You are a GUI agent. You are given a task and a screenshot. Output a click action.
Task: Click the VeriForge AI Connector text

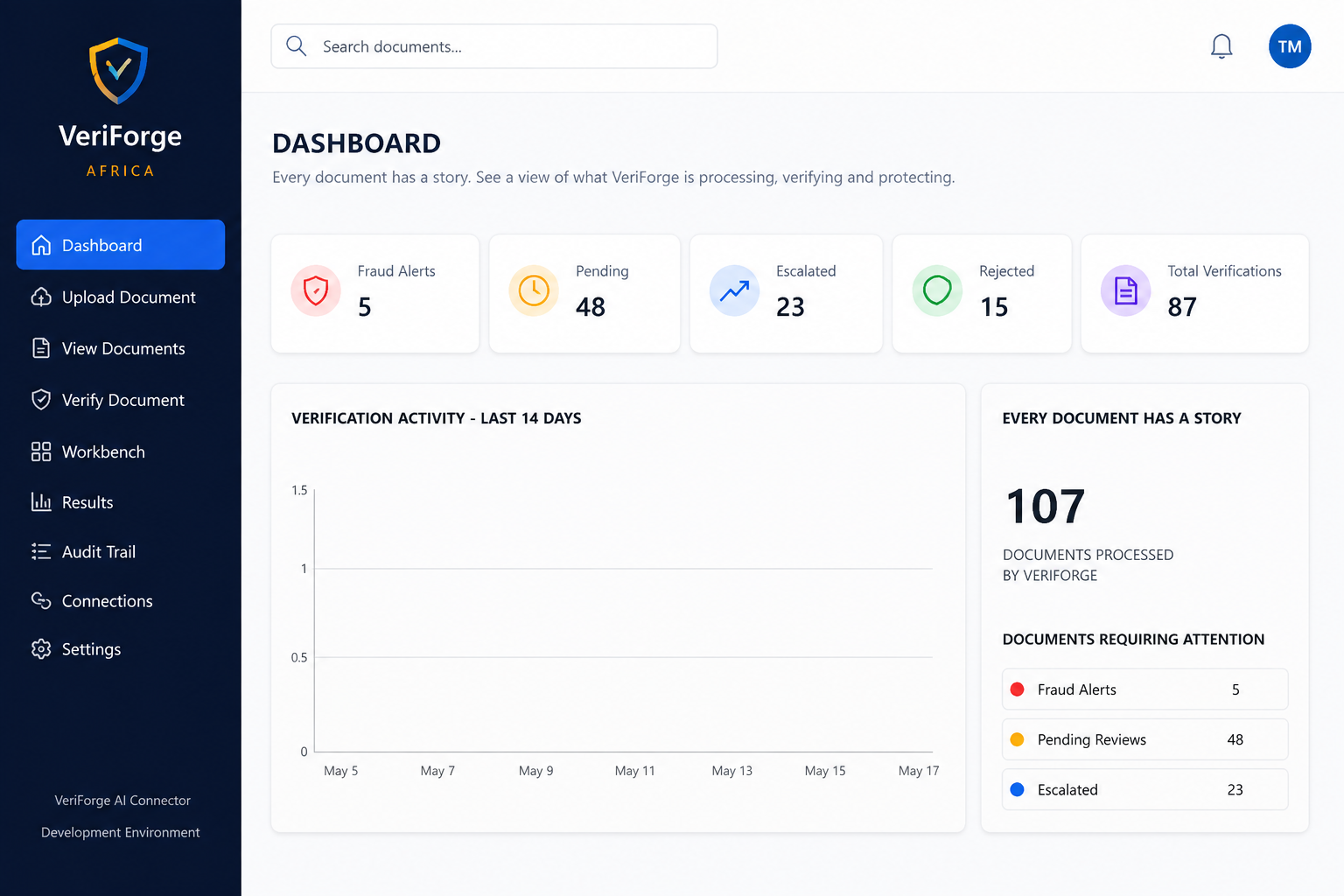click(x=122, y=801)
